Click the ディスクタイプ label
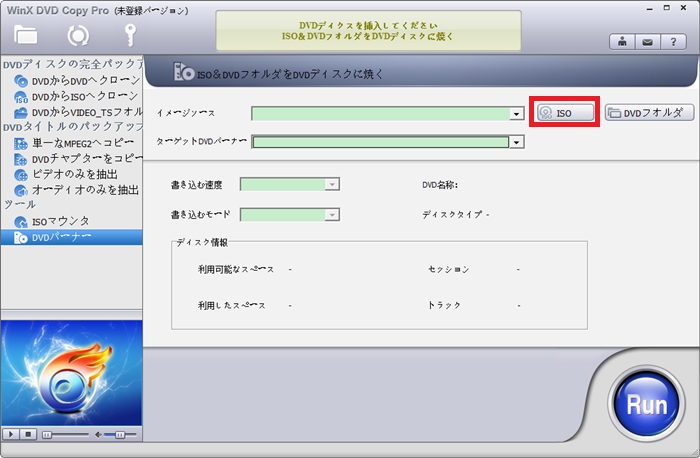 (x=453, y=215)
